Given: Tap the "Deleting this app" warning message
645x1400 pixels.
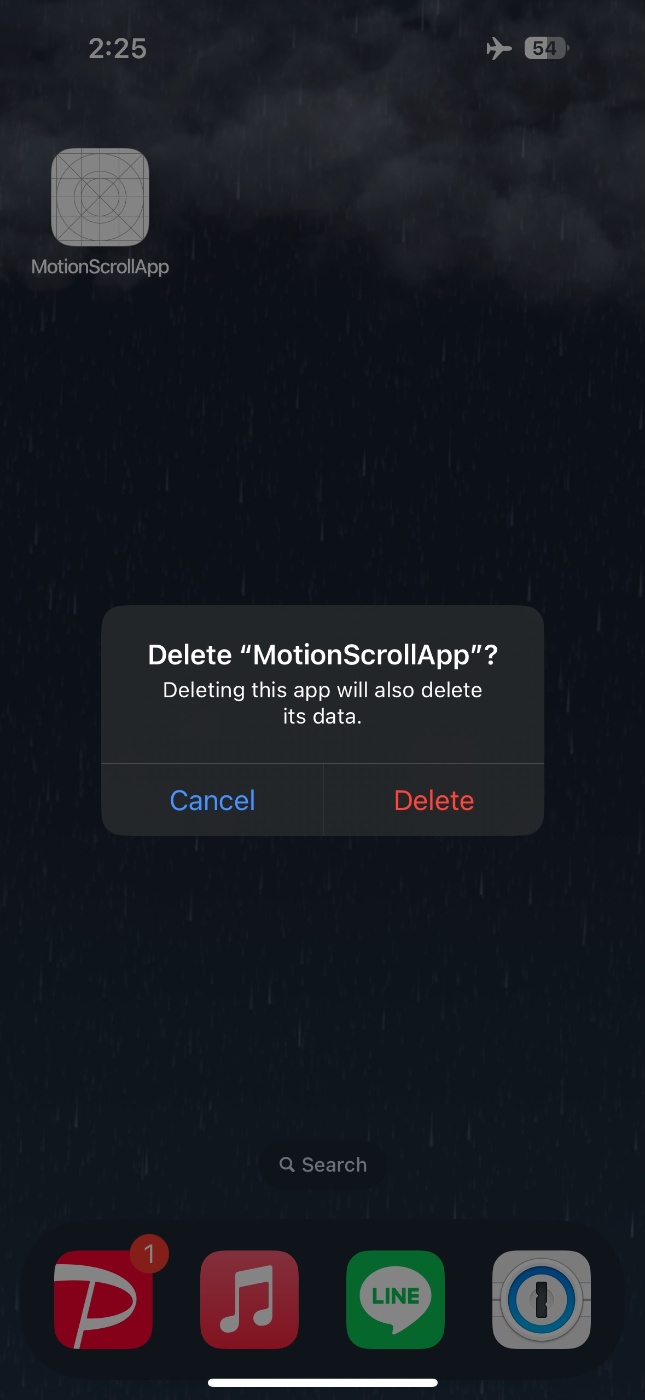Looking at the screenshot, I should pyautogui.click(x=323, y=703).
